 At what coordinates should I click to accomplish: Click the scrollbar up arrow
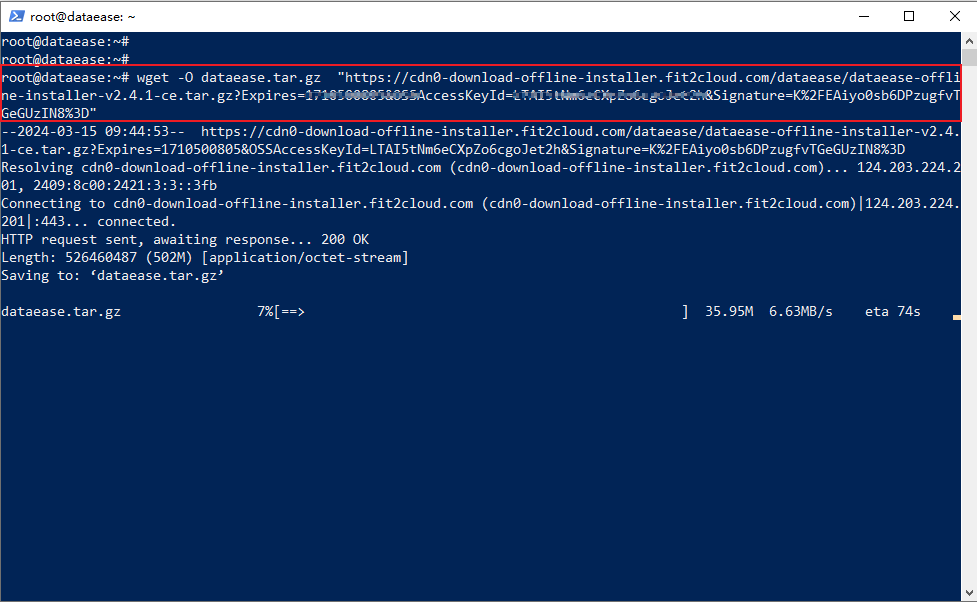point(969,40)
